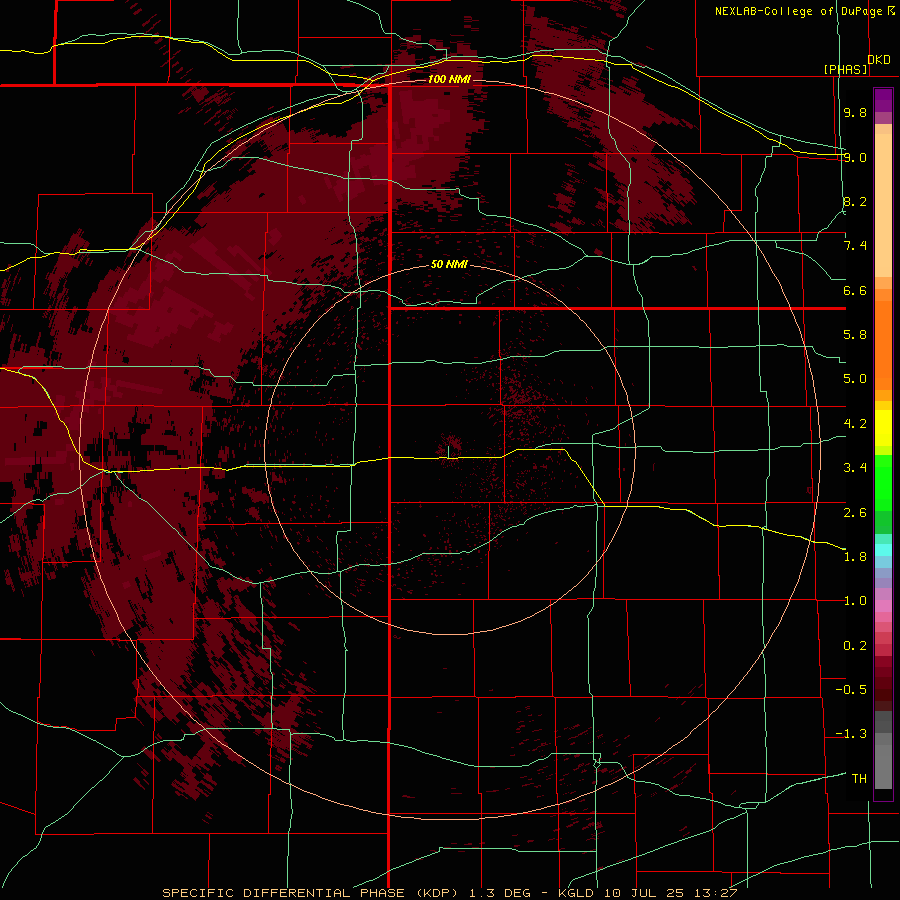Click the 2.6 legend value
900x900 pixels.
point(855,513)
